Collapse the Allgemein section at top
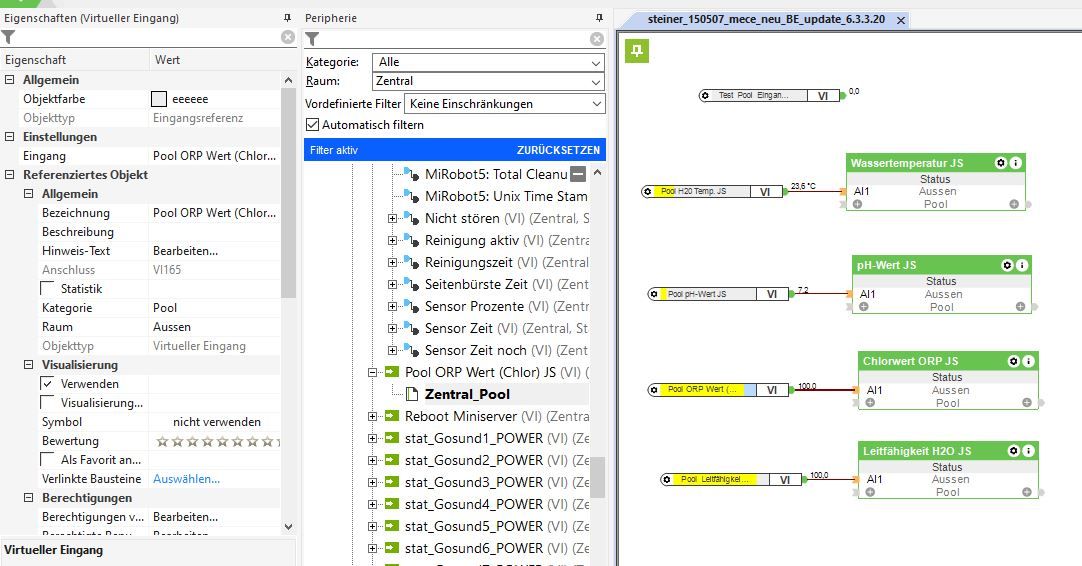Image resolution: width=1082 pixels, height=566 pixels. click(10, 80)
